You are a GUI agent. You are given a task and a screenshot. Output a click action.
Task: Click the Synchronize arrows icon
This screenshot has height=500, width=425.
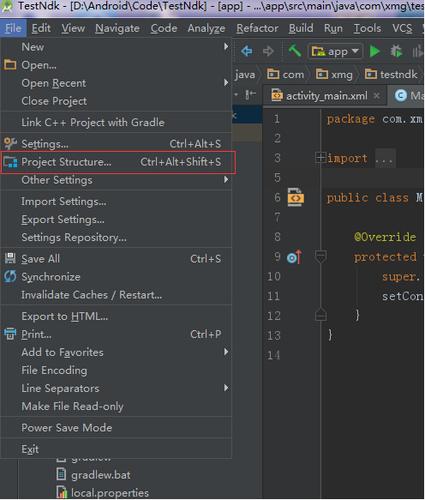[10, 276]
